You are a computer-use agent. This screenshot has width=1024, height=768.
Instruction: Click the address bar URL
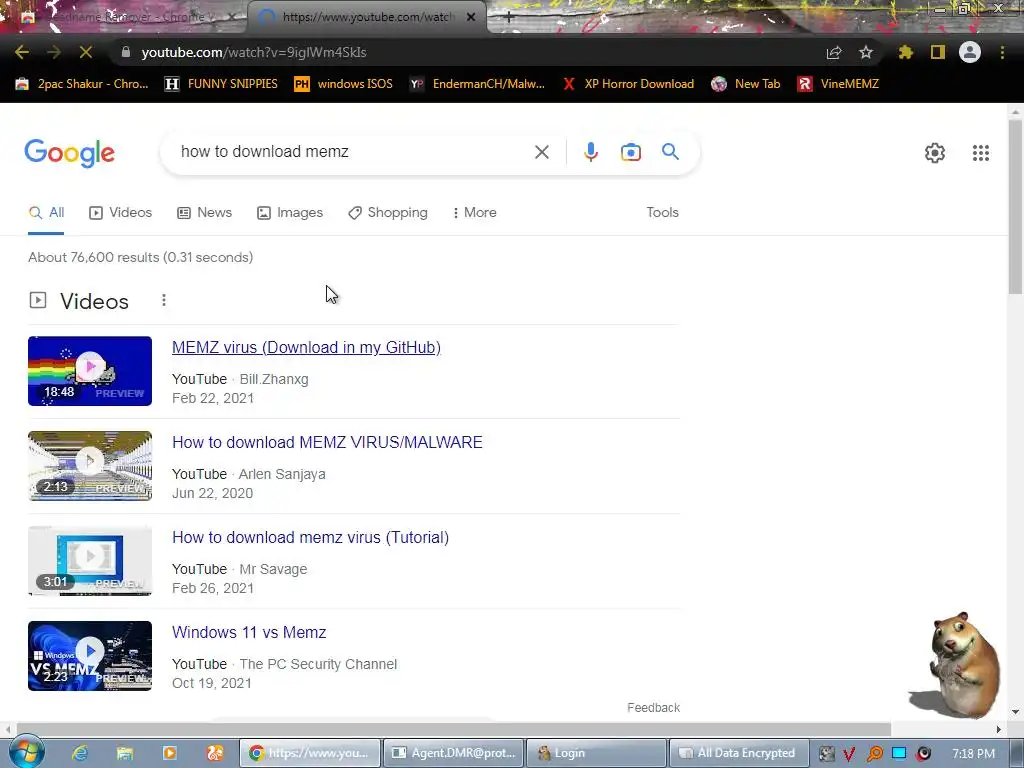tap(254, 52)
